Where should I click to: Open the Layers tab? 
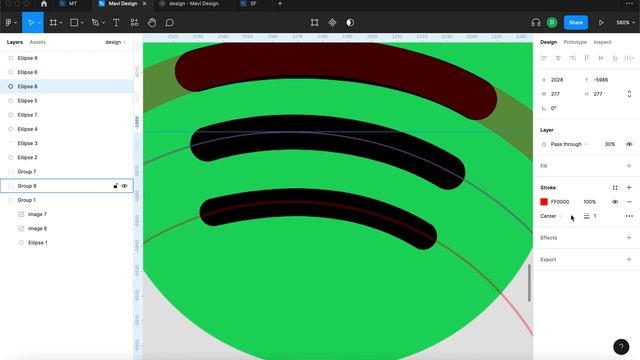tap(15, 42)
